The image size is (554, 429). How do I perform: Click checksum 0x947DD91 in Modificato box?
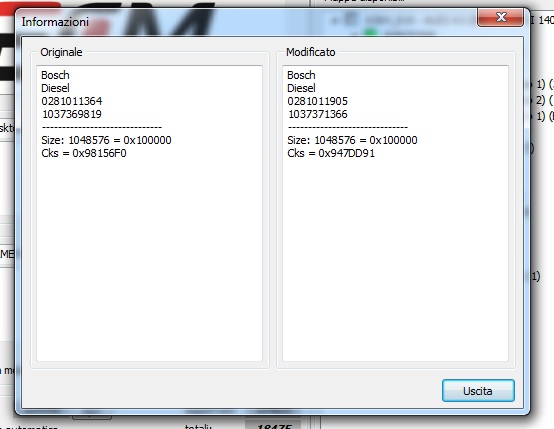tap(331, 153)
